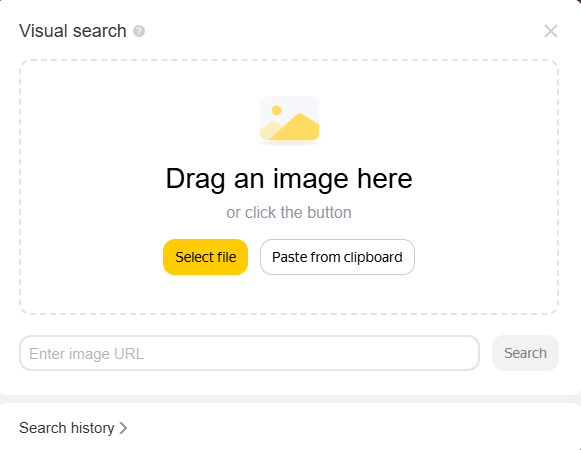581x450 pixels.
Task: Choose the yellow Select file button
Action: (x=205, y=257)
